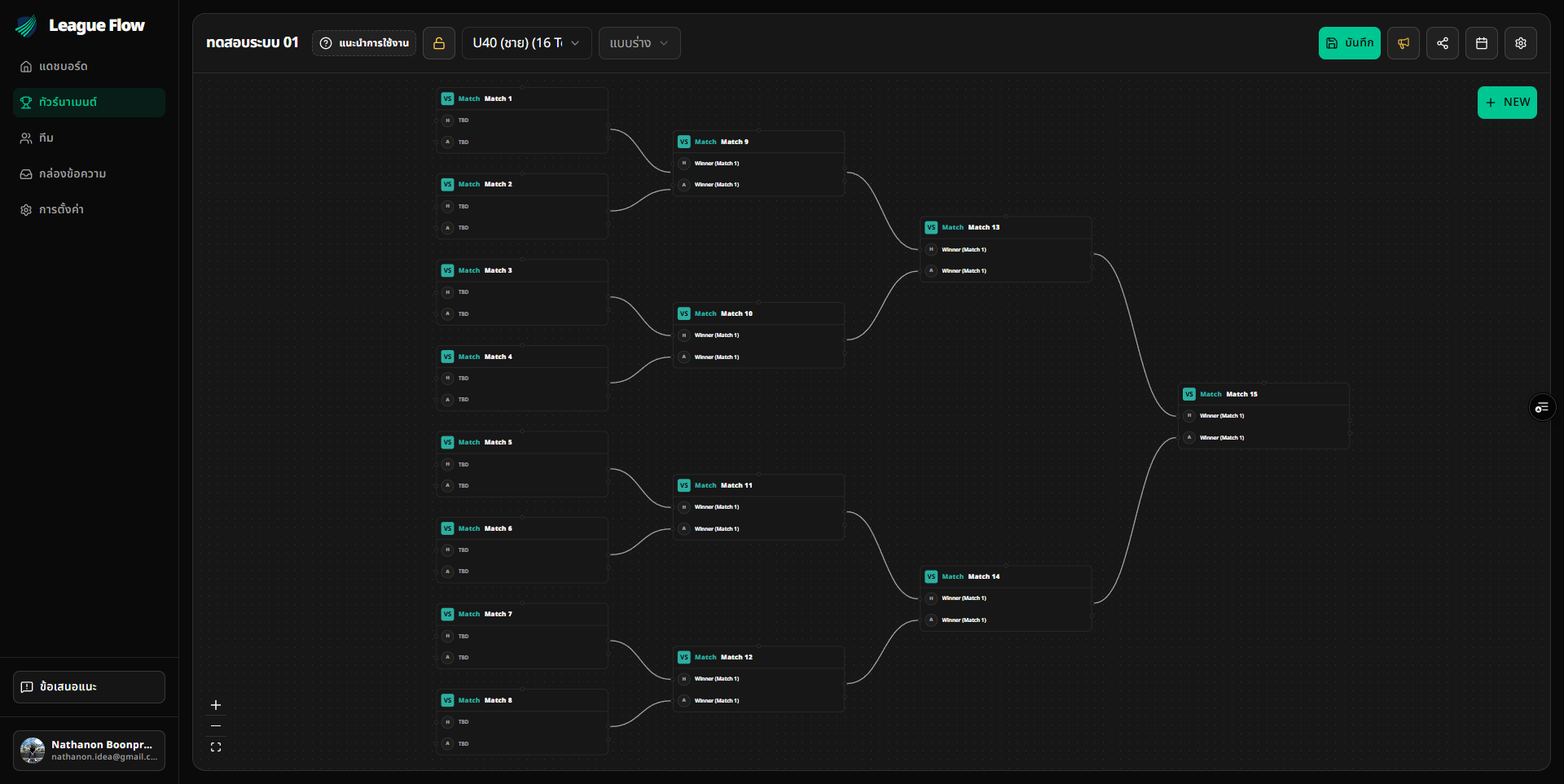Click away TBD slot in Match 8
The width and height of the screenshot is (1564, 784).
(522, 744)
